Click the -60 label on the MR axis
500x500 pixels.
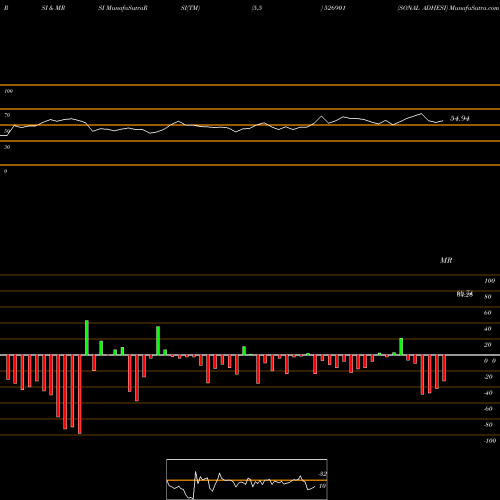(488, 409)
